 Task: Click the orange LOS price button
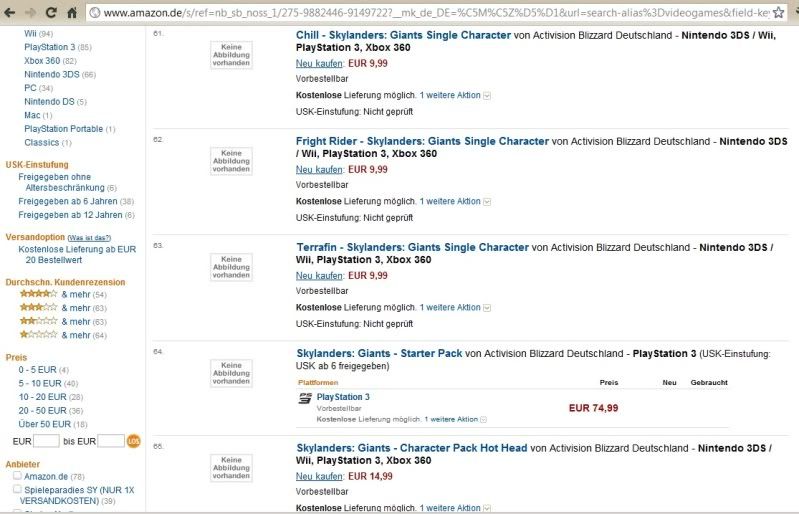click(133, 441)
